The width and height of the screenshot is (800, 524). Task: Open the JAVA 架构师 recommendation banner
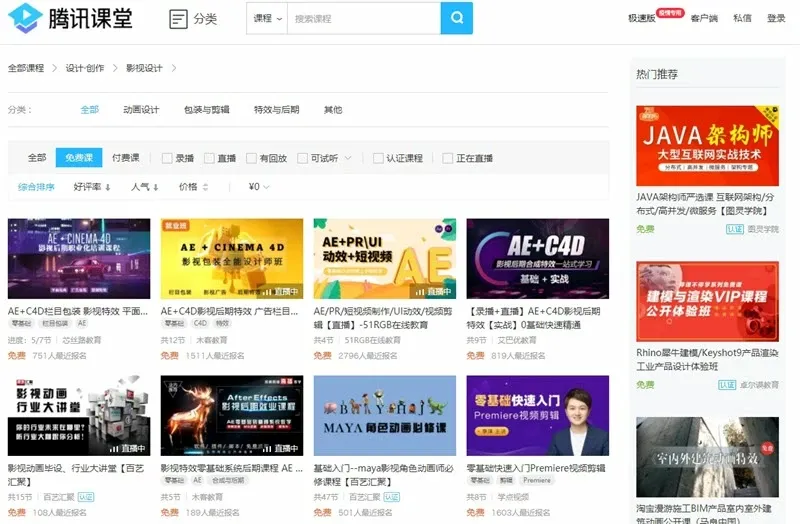tap(707, 146)
